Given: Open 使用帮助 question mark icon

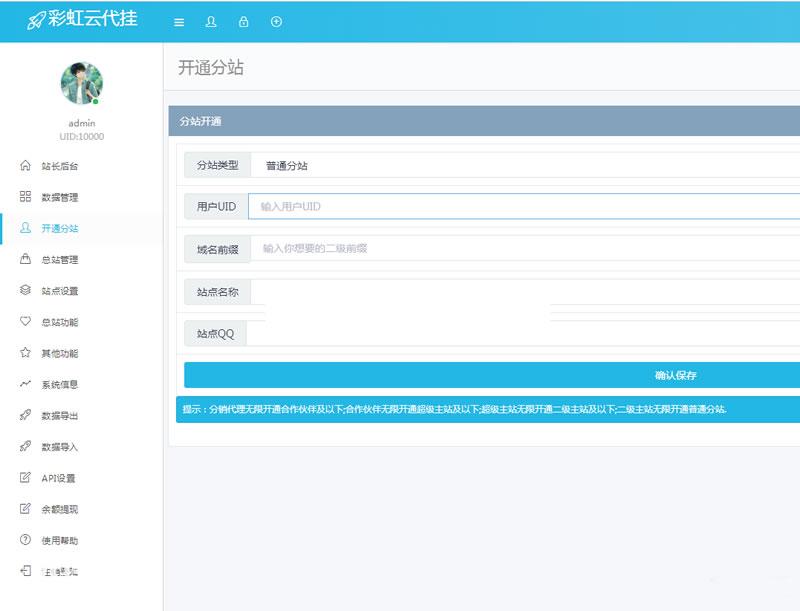Looking at the screenshot, I should (x=25, y=540).
